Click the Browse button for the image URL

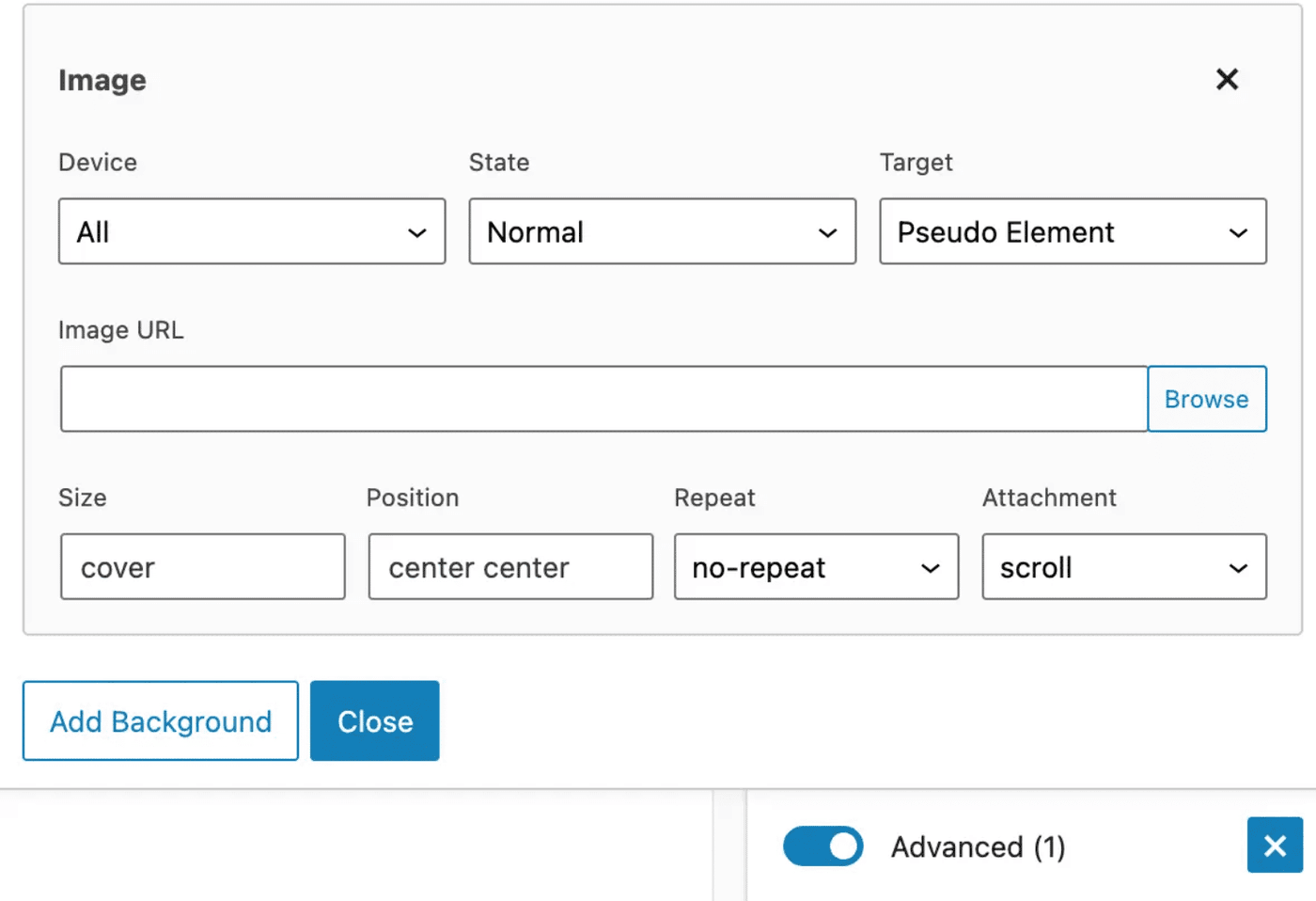[1206, 399]
